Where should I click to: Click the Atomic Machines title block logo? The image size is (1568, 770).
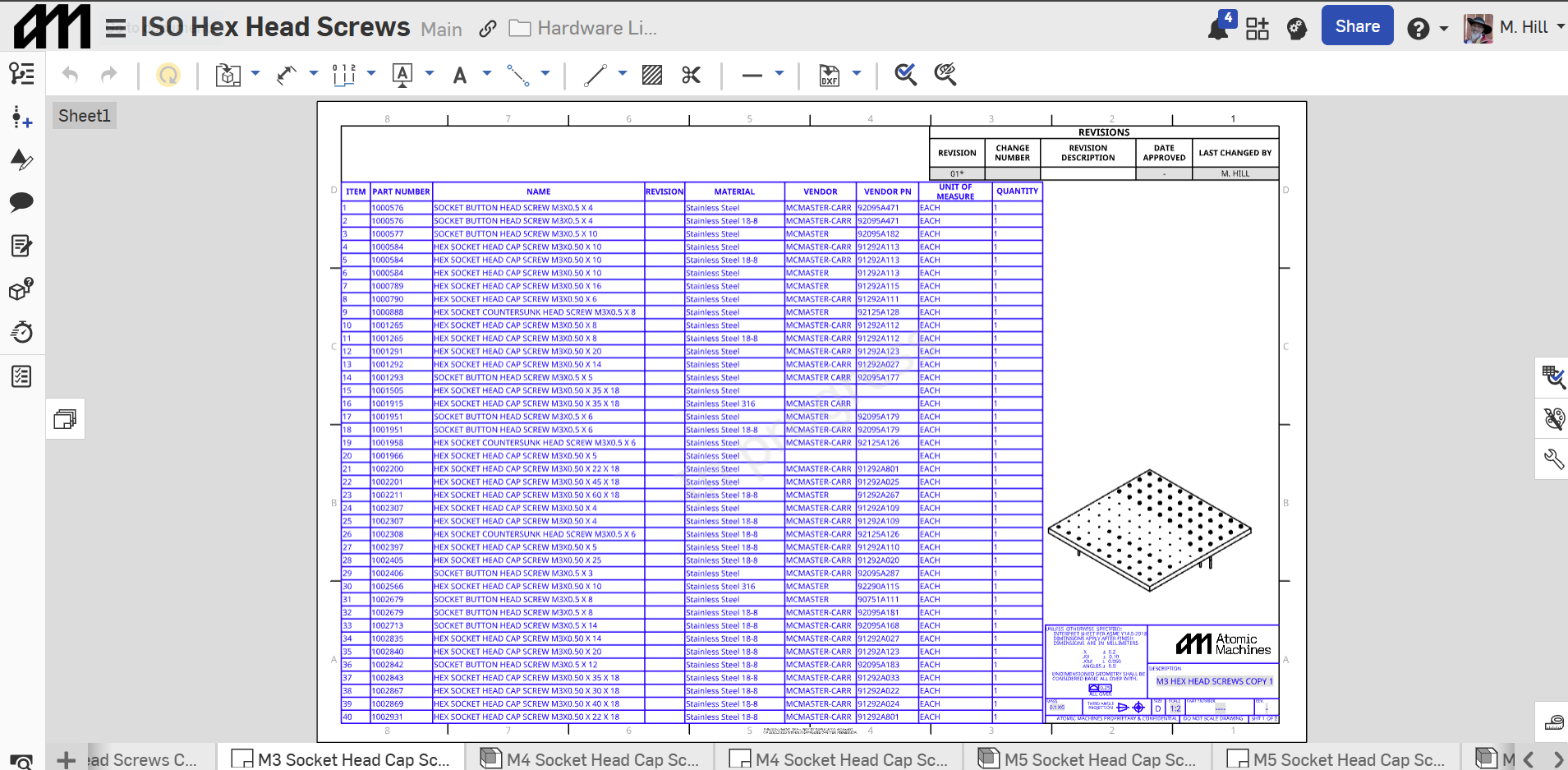[1223, 644]
